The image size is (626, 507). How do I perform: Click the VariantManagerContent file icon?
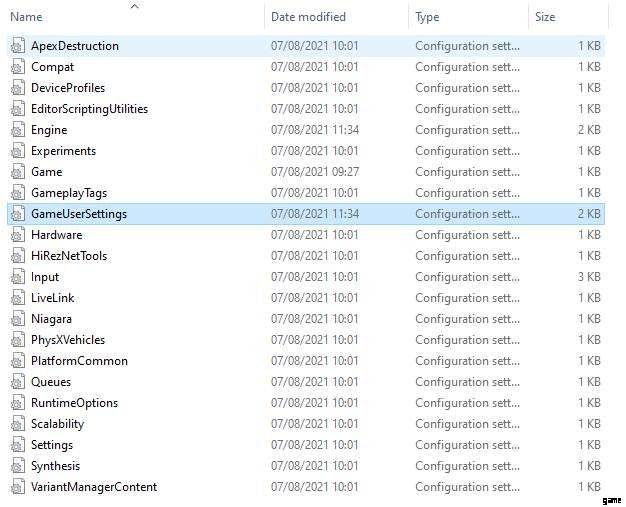pyautogui.click(x=16, y=487)
